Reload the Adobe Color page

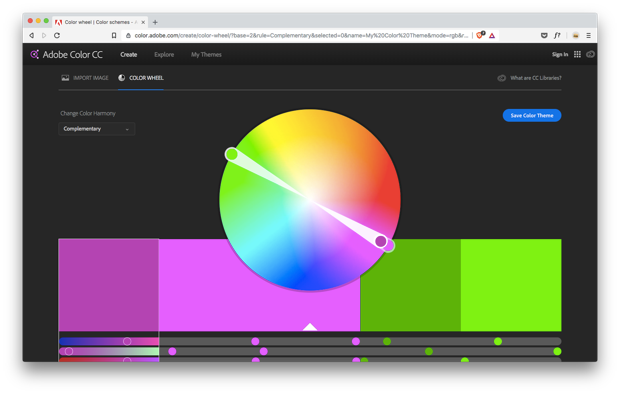tap(57, 35)
